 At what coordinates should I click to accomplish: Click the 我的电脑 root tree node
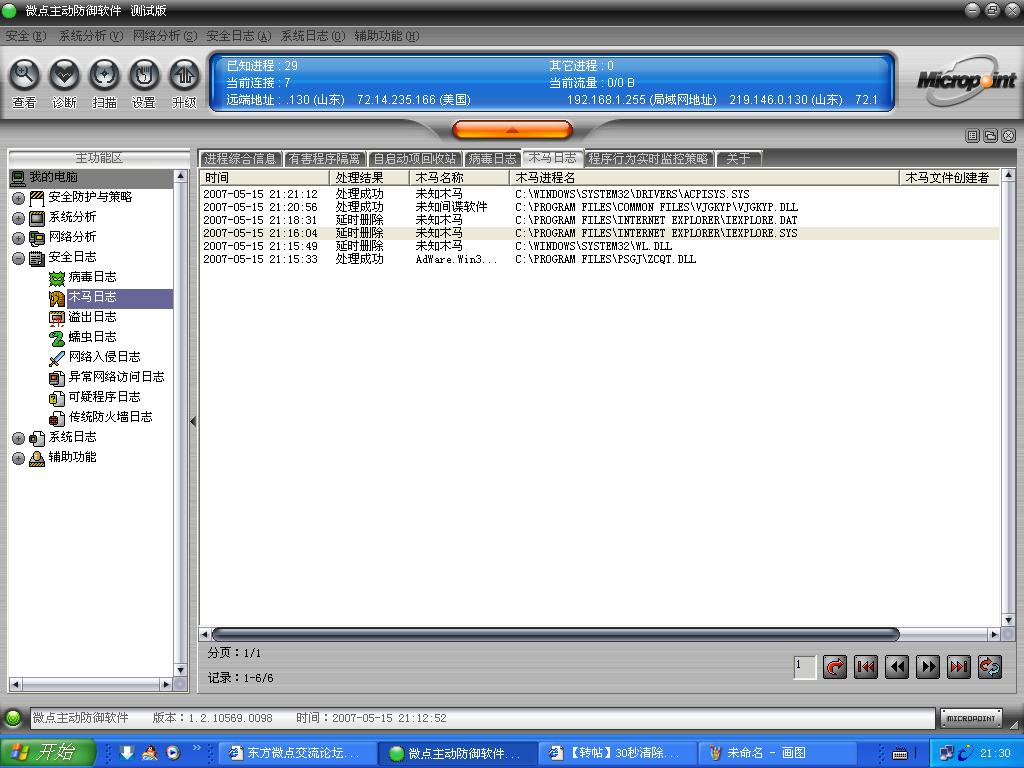(53, 177)
